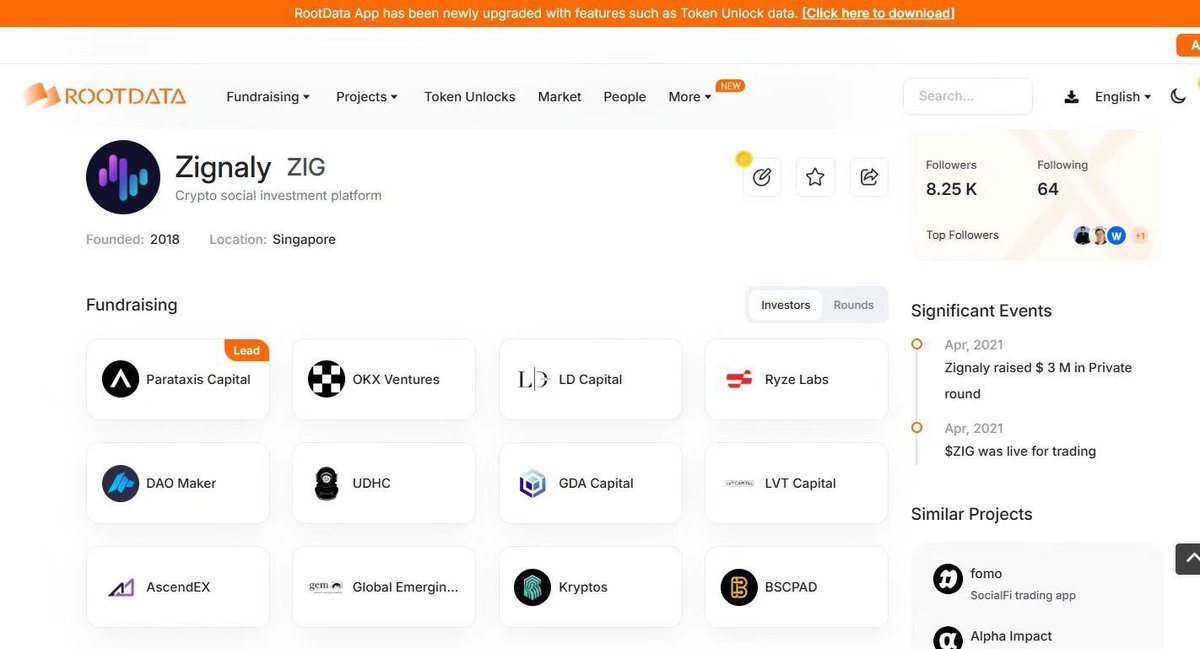
Task: Expand the Projects menu dropdown
Action: pos(367,97)
